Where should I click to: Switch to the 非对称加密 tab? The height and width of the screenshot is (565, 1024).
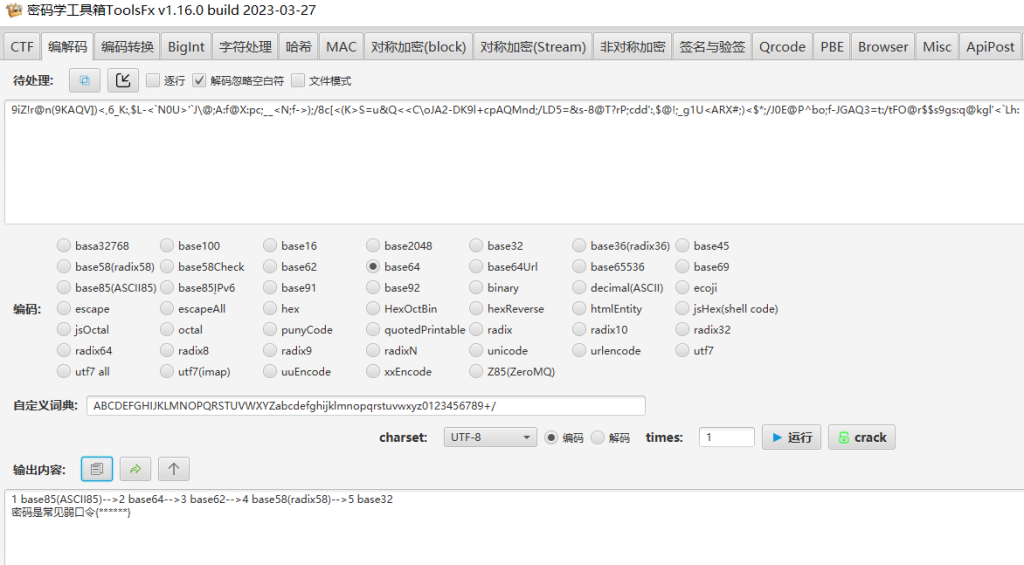[x=632, y=47]
